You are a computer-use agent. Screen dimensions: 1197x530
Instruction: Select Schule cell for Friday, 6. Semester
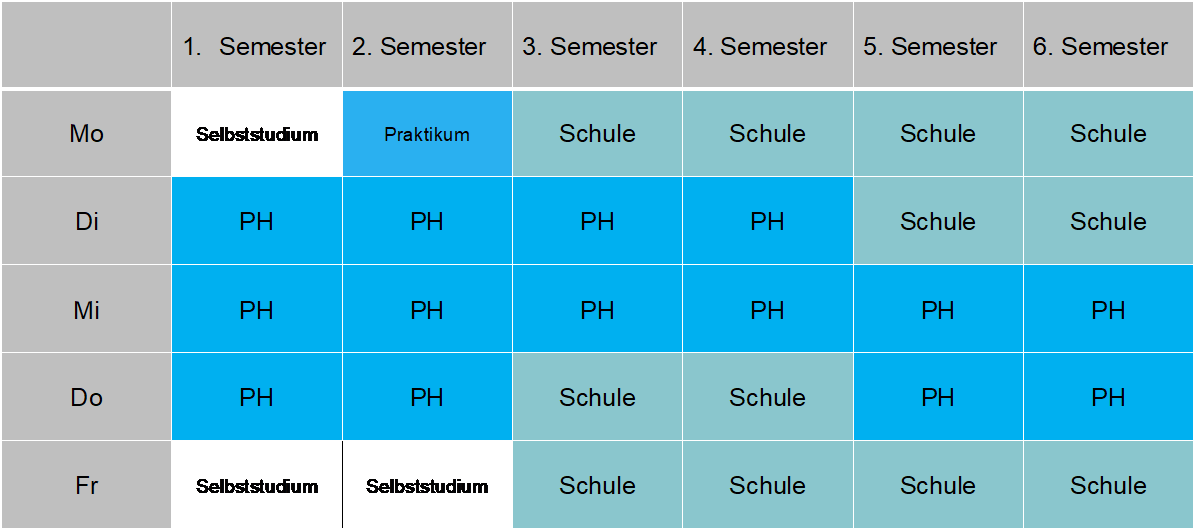point(1108,485)
